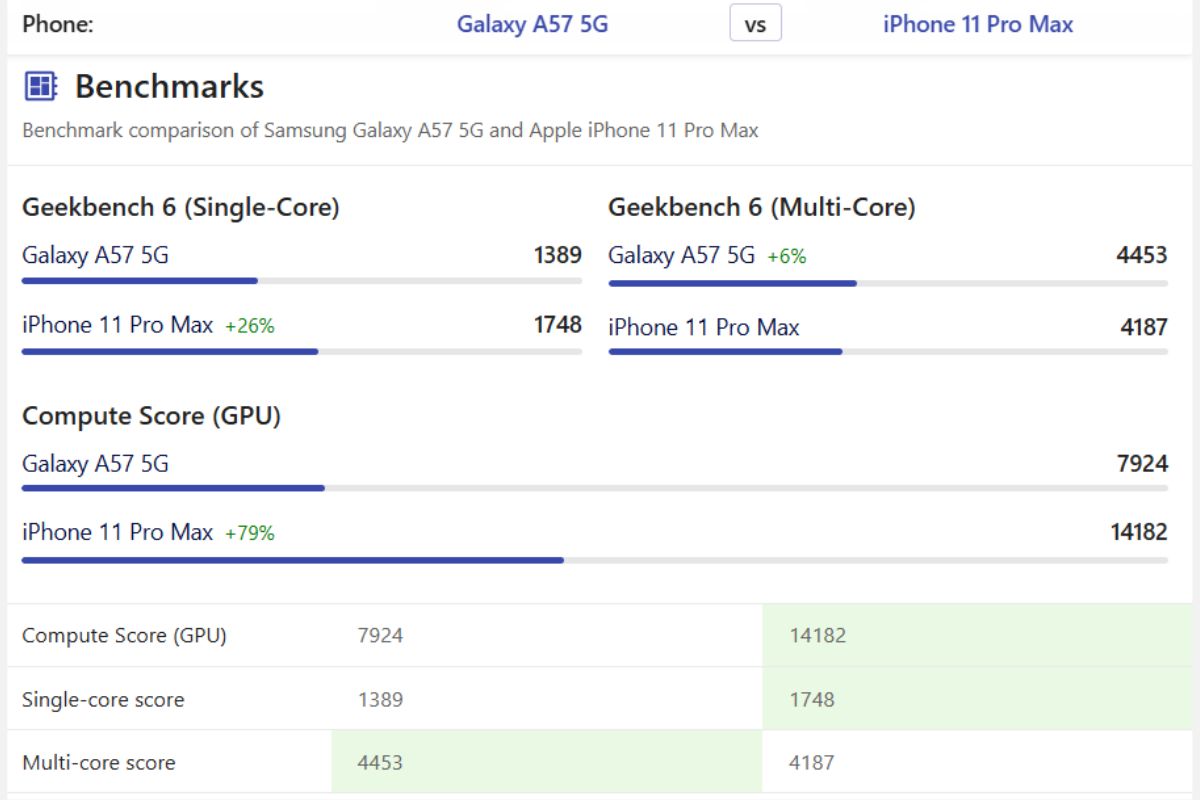1200x800 pixels.
Task: Click Geekbench 6 (Multi-Core) heading
Action: 761,207
